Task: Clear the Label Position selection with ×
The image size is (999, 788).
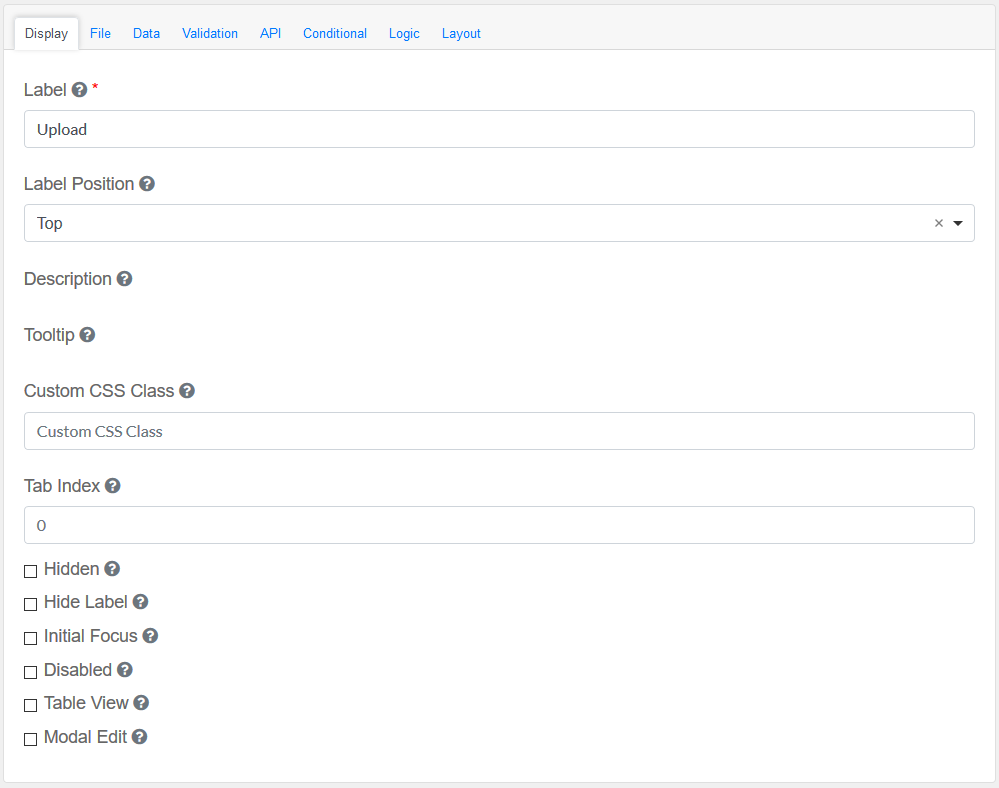Action: coord(938,224)
